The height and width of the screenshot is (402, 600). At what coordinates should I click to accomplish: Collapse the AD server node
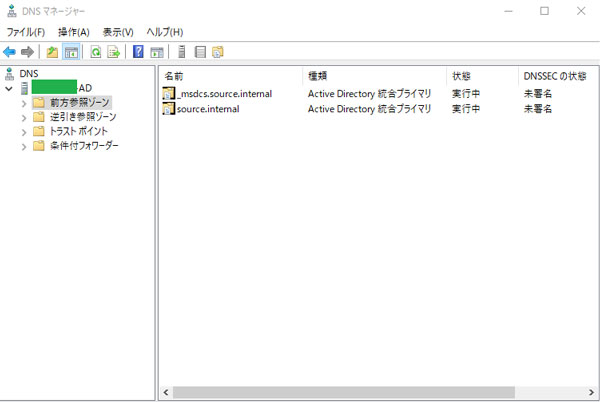pyautogui.click(x=9, y=89)
